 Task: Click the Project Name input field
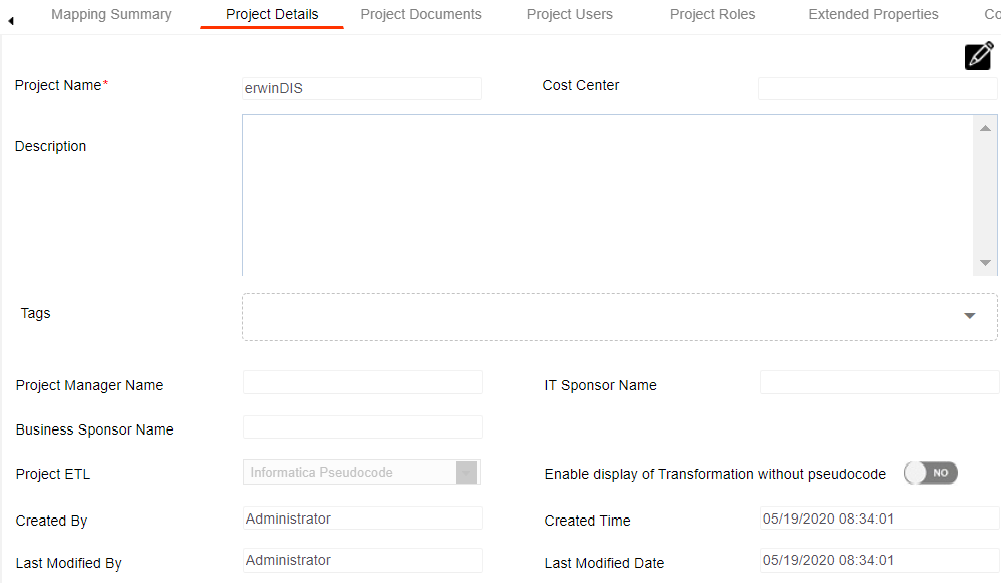[361, 88]
